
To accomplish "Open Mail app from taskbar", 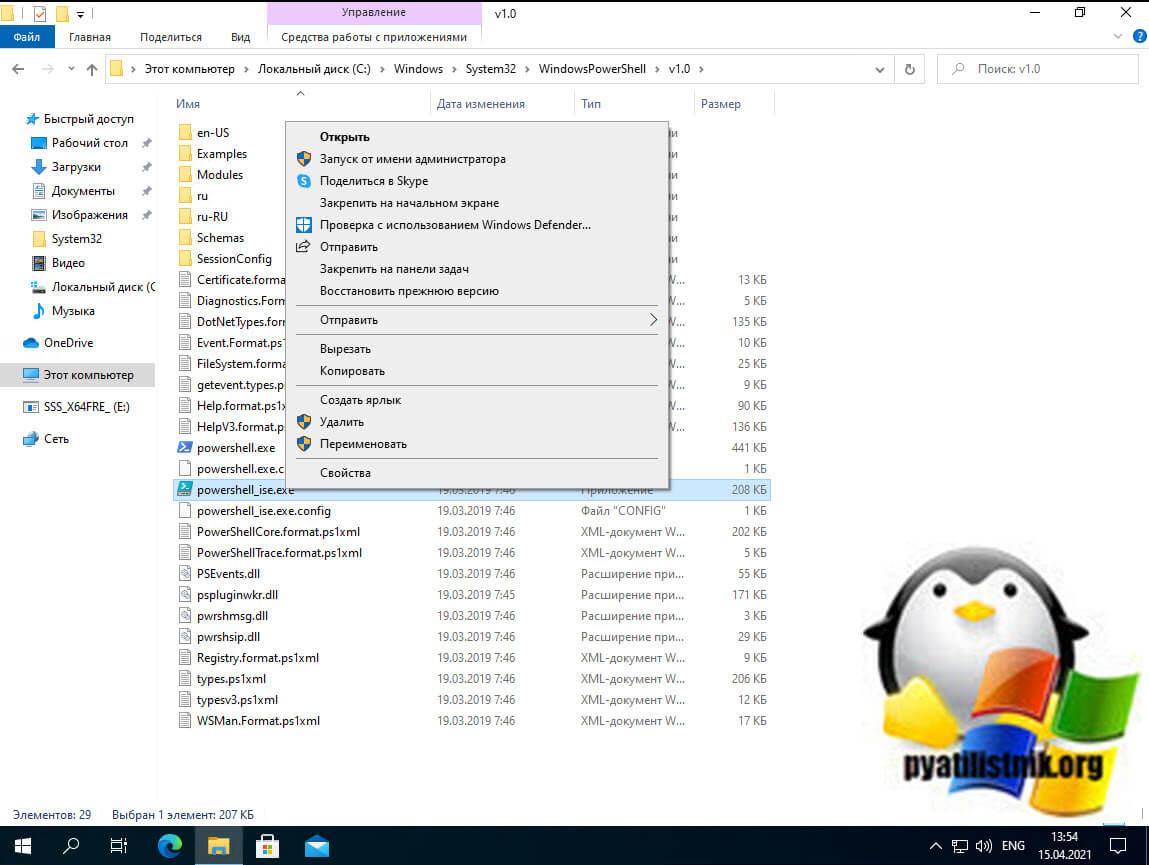I will pos(317,847).
